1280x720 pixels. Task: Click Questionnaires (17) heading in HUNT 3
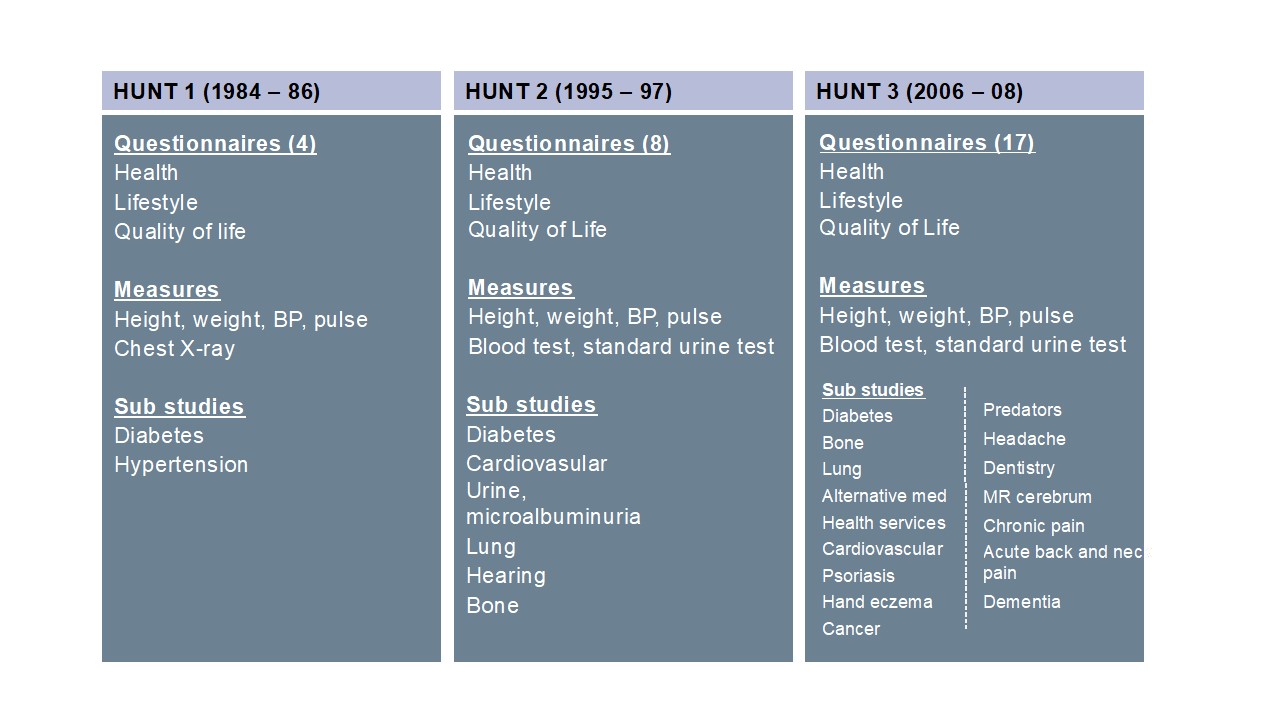(x=927, y=143)
